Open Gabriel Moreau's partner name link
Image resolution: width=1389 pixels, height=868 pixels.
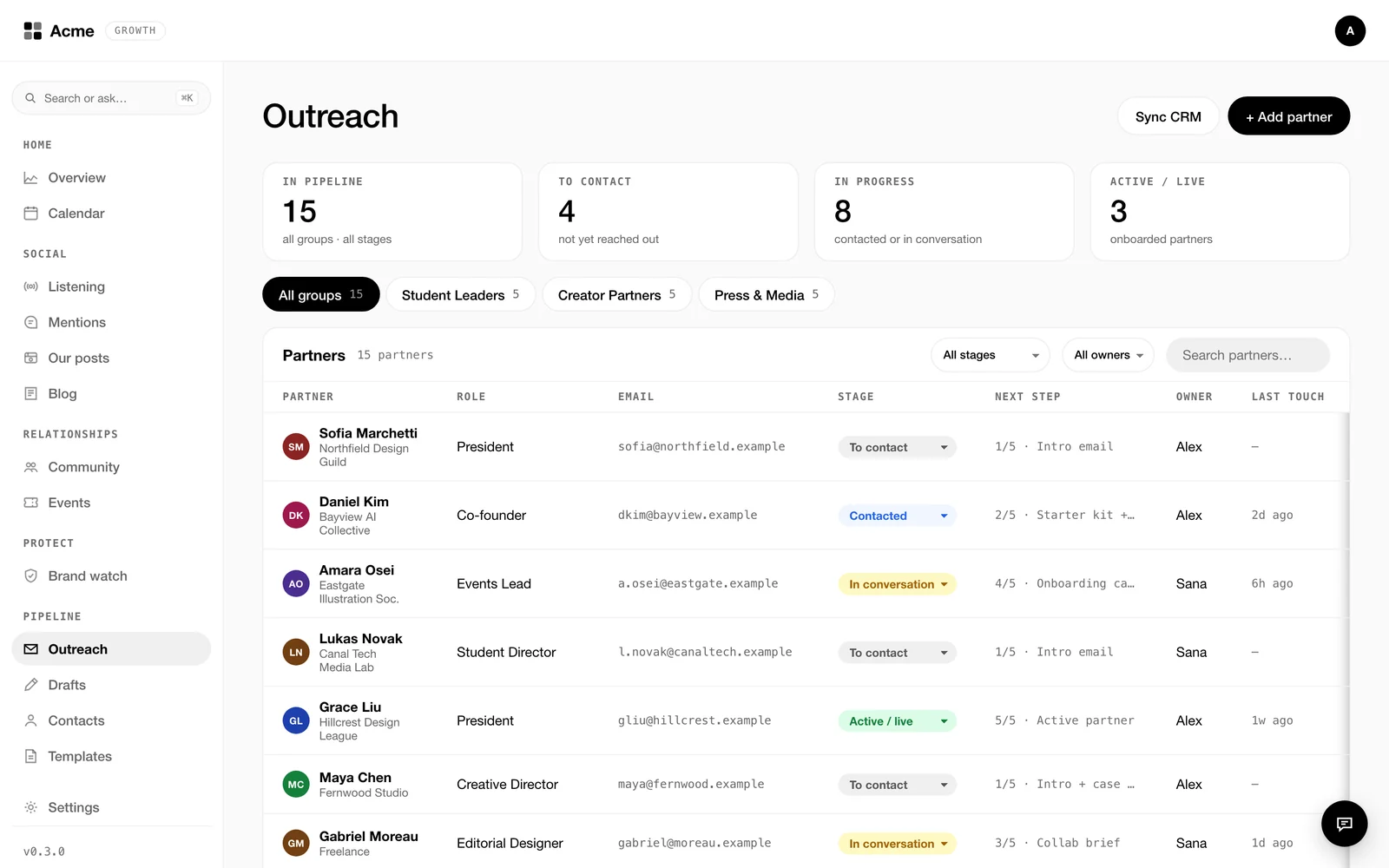(368, 837)
